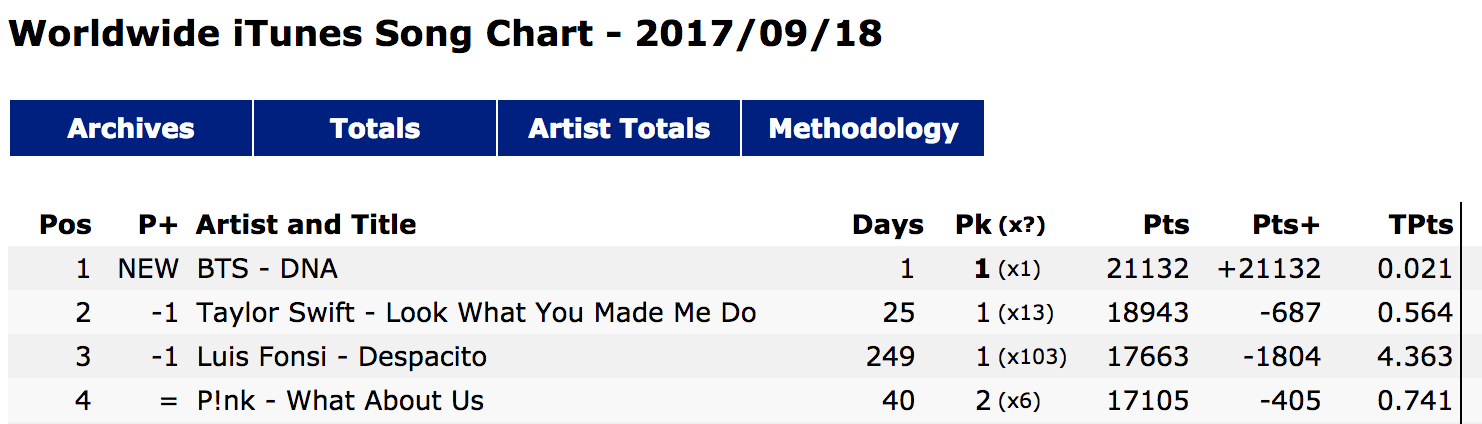The image size is (1482, 424).
Task: Select Taylor Swift - Look What You Made Me Do
Action: point(476,313)
